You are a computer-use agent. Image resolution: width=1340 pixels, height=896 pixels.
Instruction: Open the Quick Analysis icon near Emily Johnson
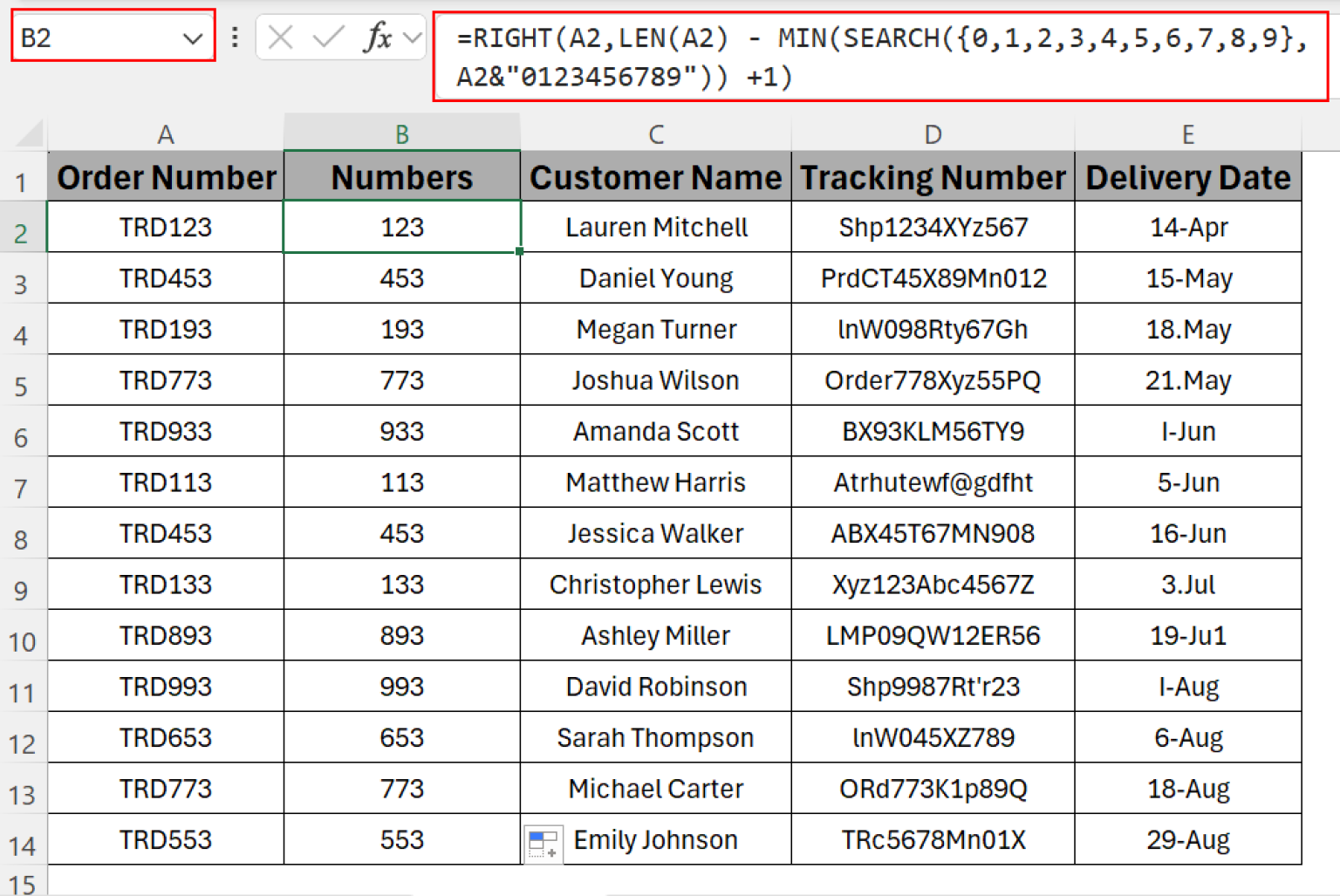(x=543, y=843)
